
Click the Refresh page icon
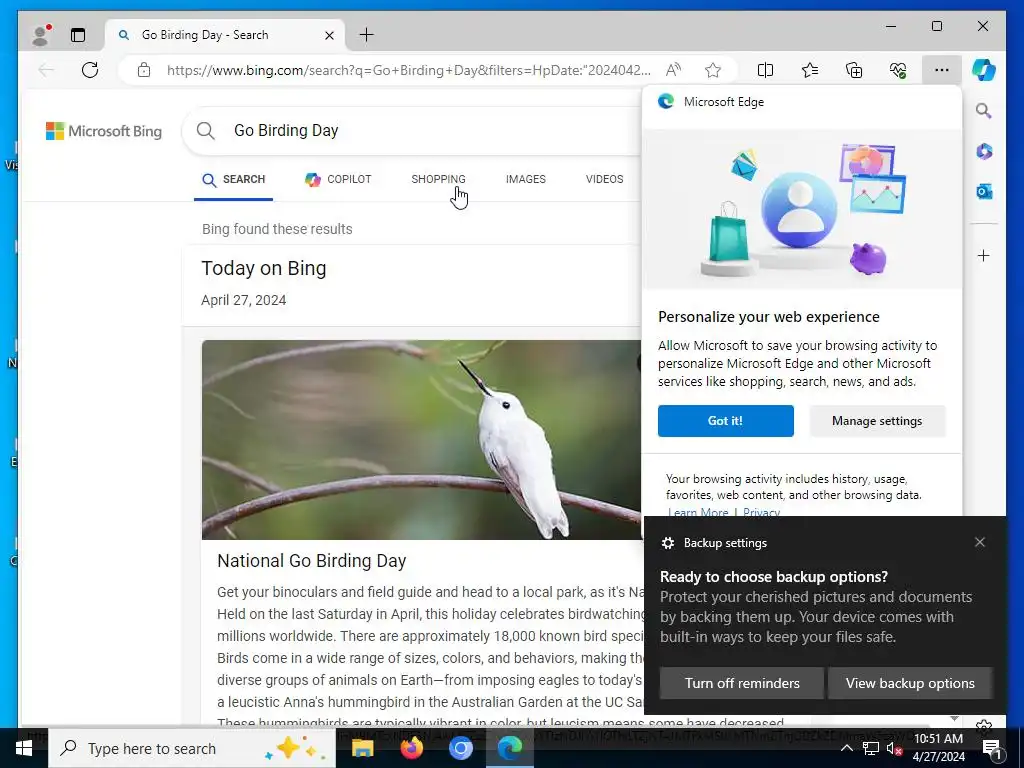coord(90,70)
